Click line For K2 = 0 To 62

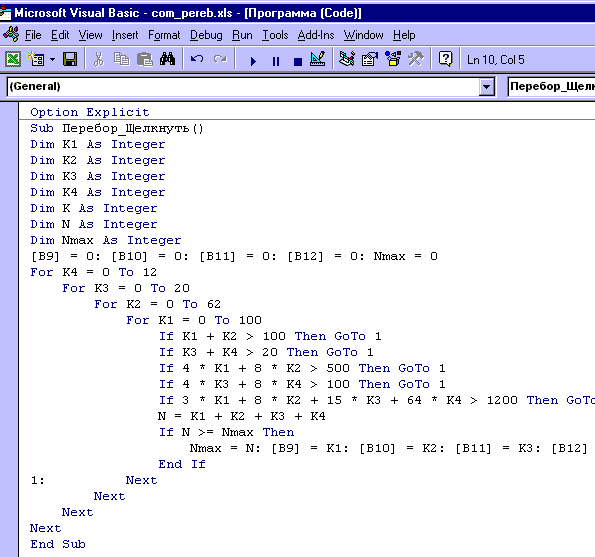(x=157, y=304)
